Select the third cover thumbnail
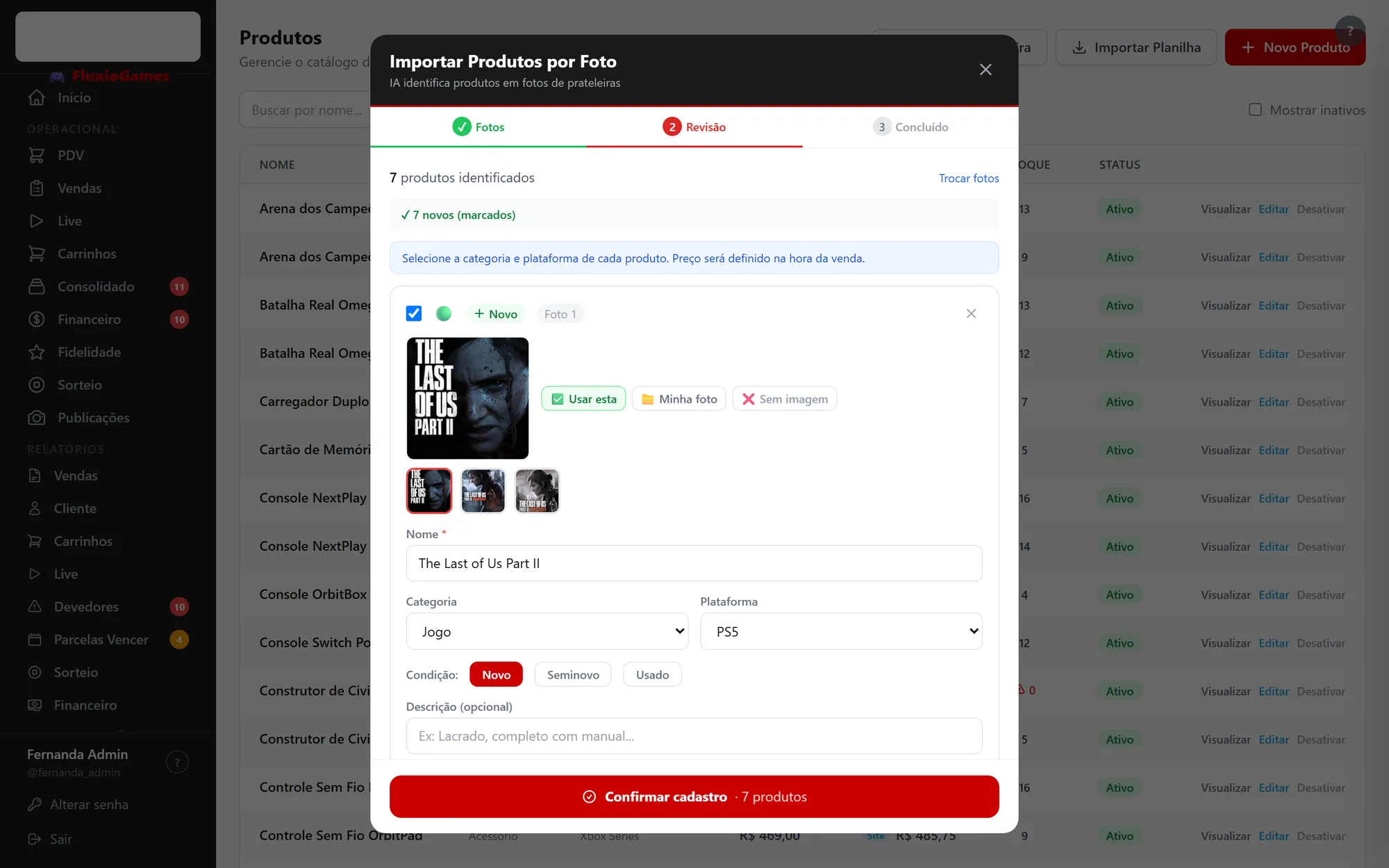Viewport: 1389px width, 868px height. pos(538,491)
